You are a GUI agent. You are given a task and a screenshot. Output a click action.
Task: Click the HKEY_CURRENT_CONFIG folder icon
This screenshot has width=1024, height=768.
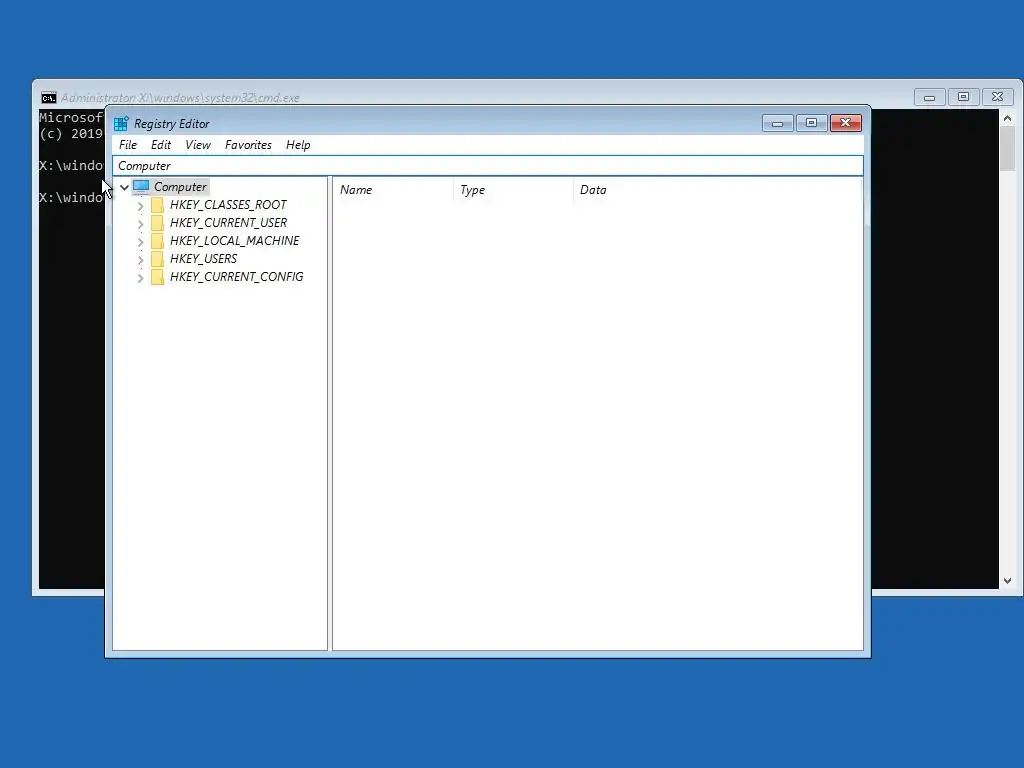[x=157, y=277]
